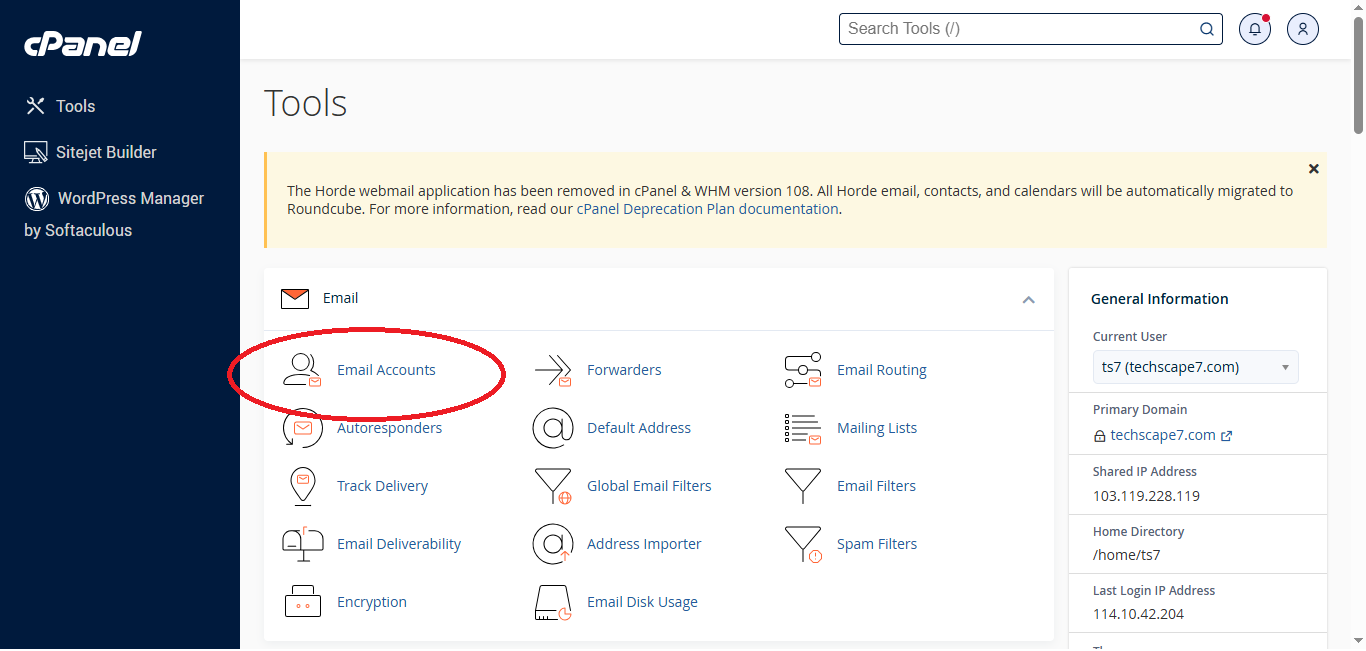Click the search magnifier icon
1366x651 pixels.
[x=1207, y=29]
